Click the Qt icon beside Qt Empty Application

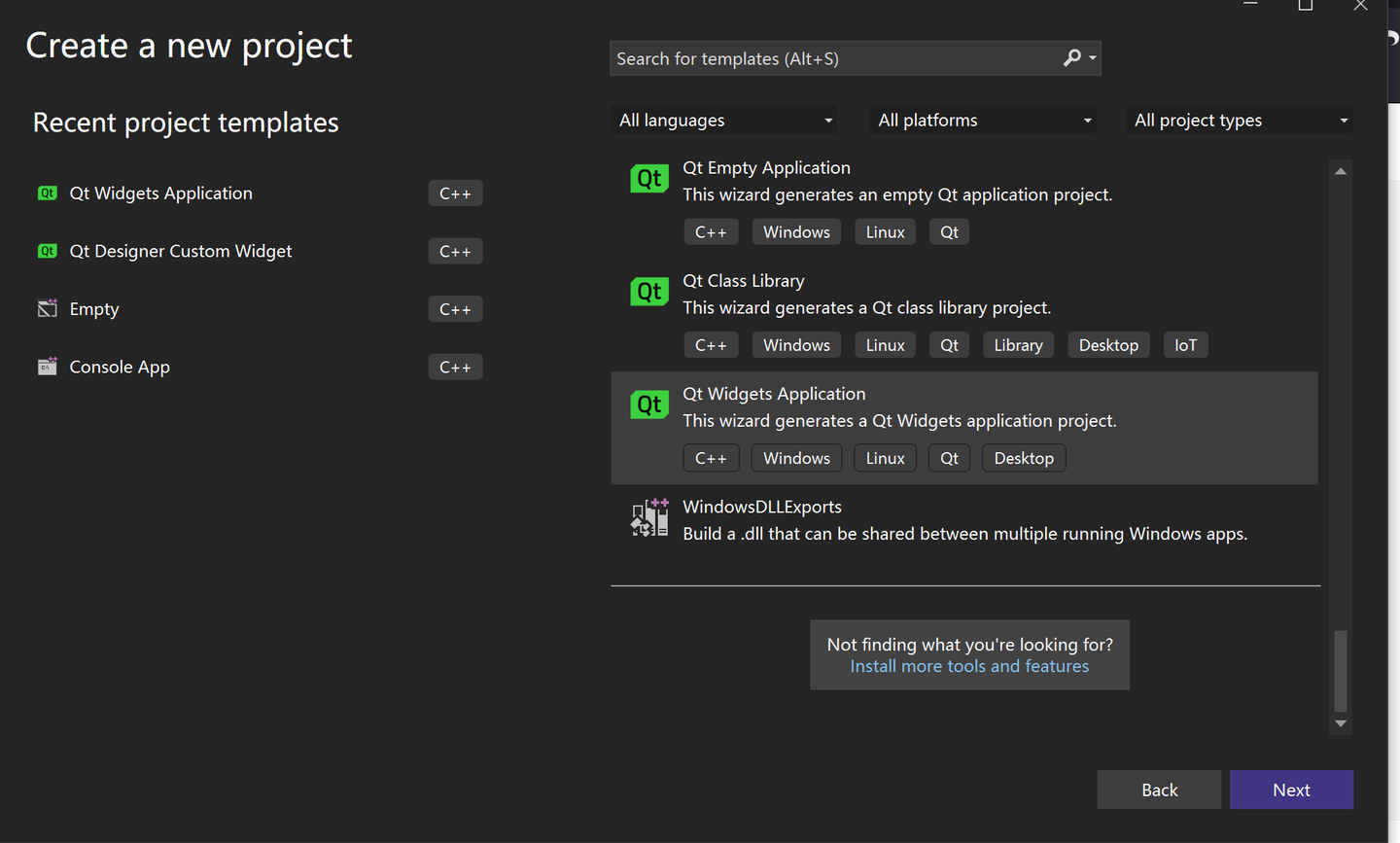[x=649, y=179]
